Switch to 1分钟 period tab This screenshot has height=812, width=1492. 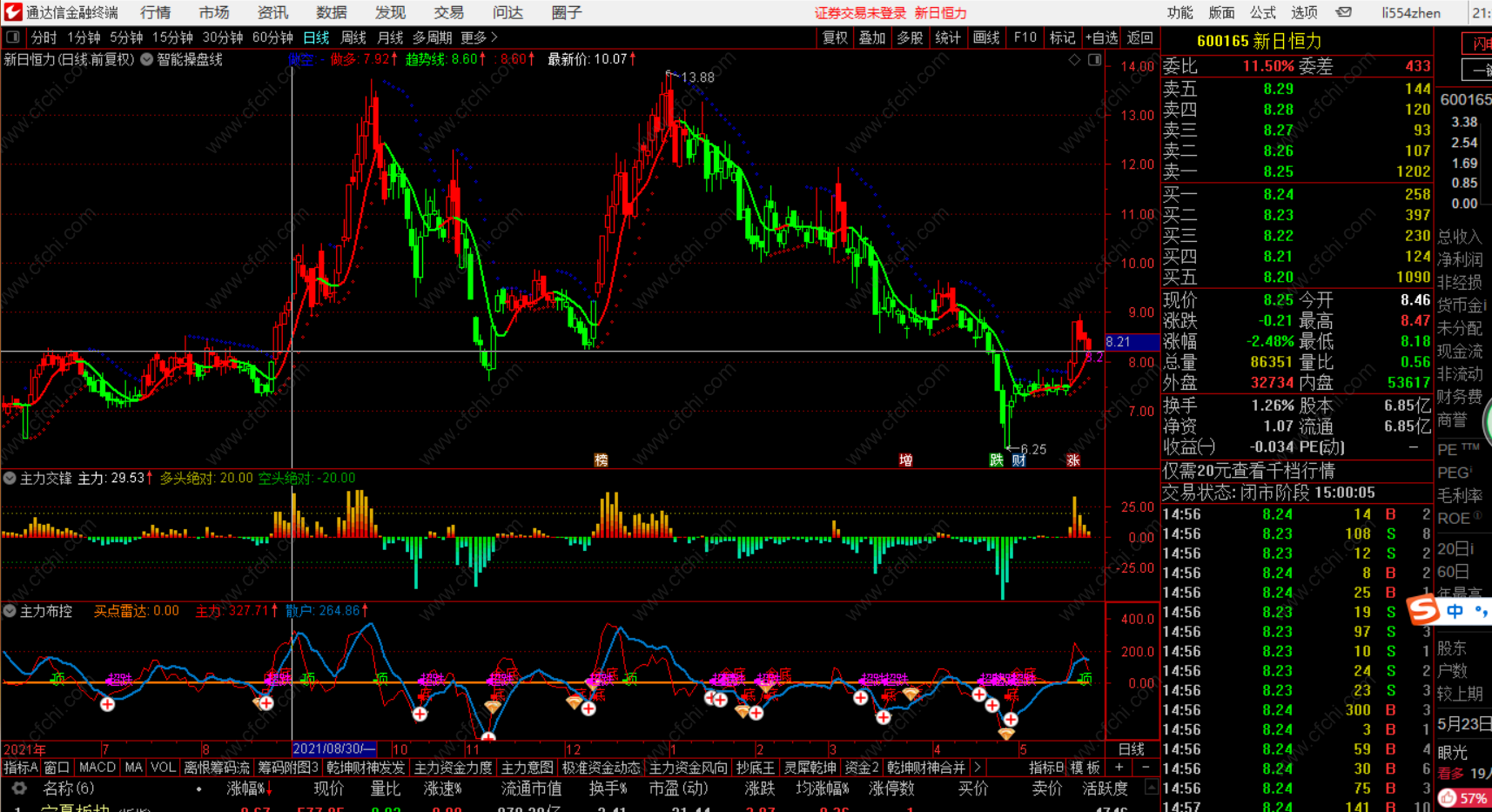coord(84,37)
